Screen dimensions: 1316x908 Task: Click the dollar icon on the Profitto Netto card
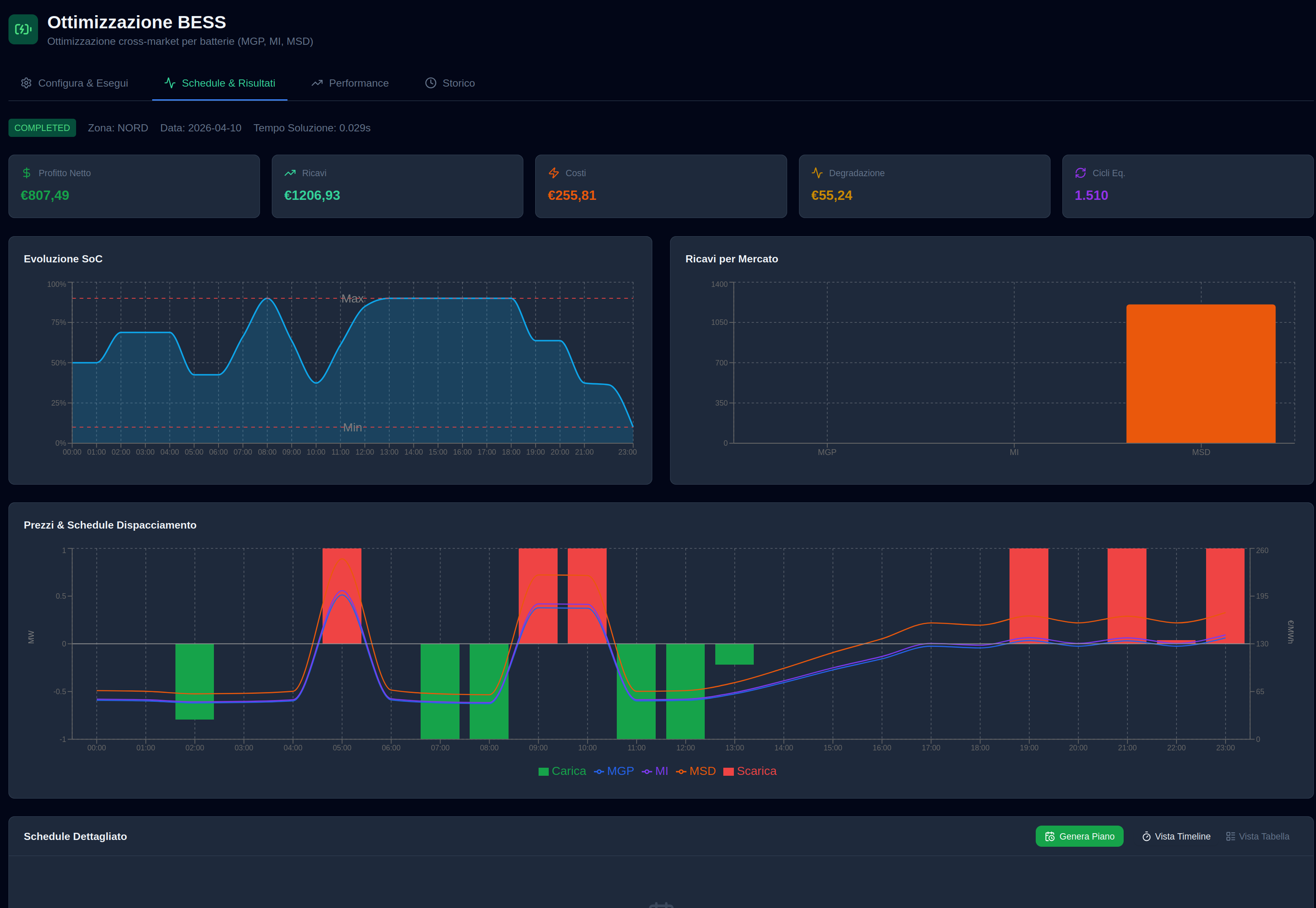[26, 172]
